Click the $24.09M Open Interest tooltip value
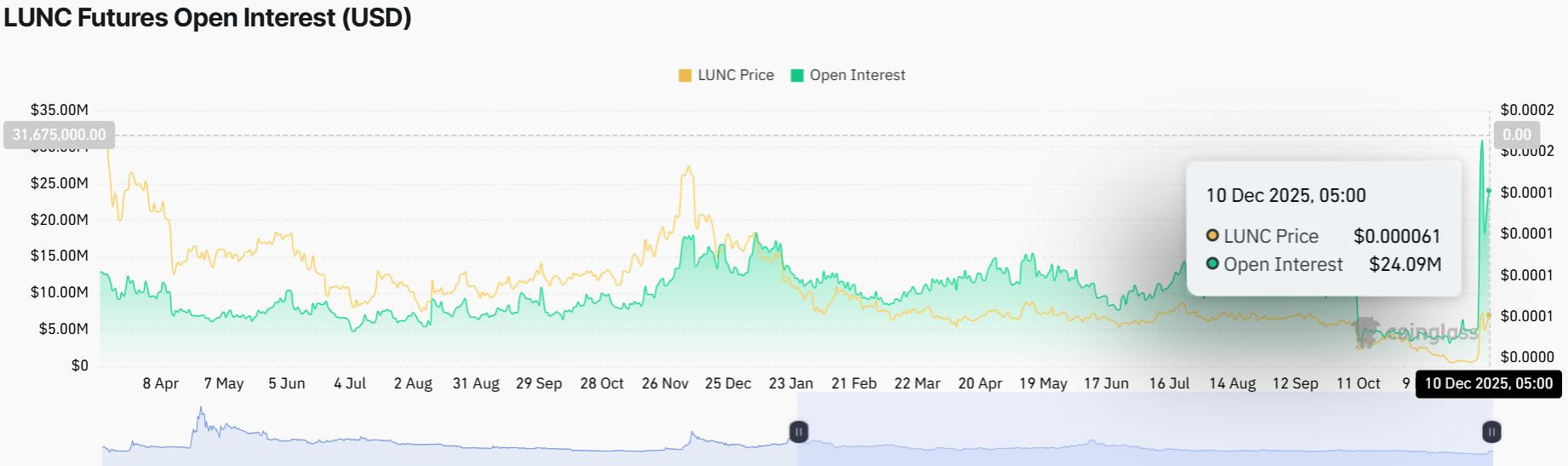 click(x=1405, y=264)
